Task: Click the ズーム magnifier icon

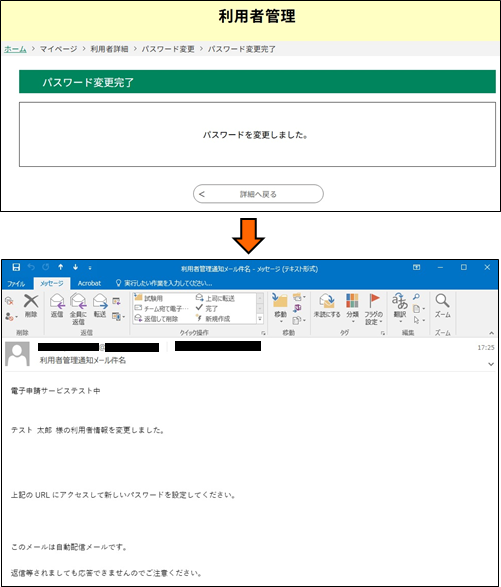Action: tap(442, 305)
